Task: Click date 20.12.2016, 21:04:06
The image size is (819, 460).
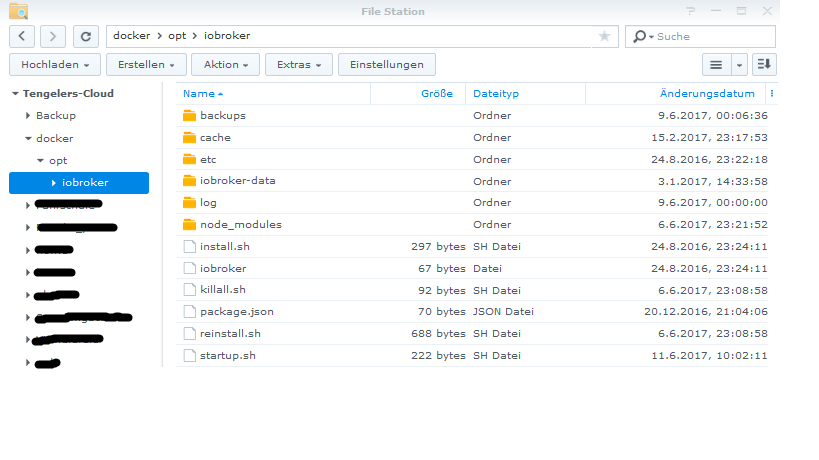Action: pos(706,312)
